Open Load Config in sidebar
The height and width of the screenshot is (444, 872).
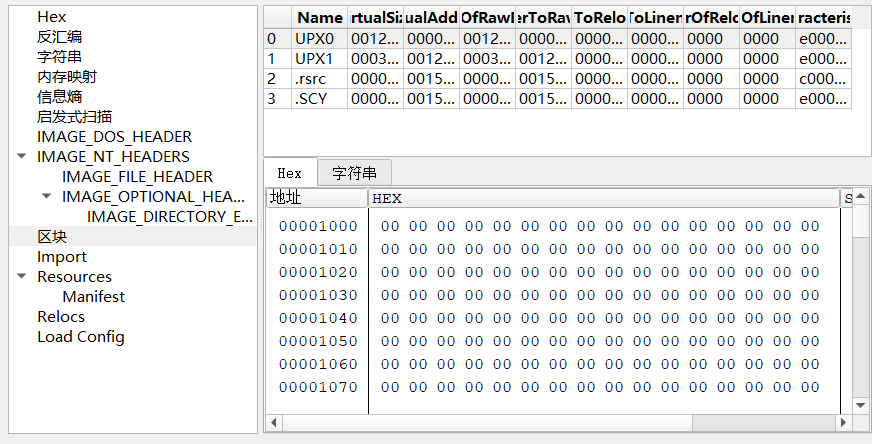tap(81, 337)
